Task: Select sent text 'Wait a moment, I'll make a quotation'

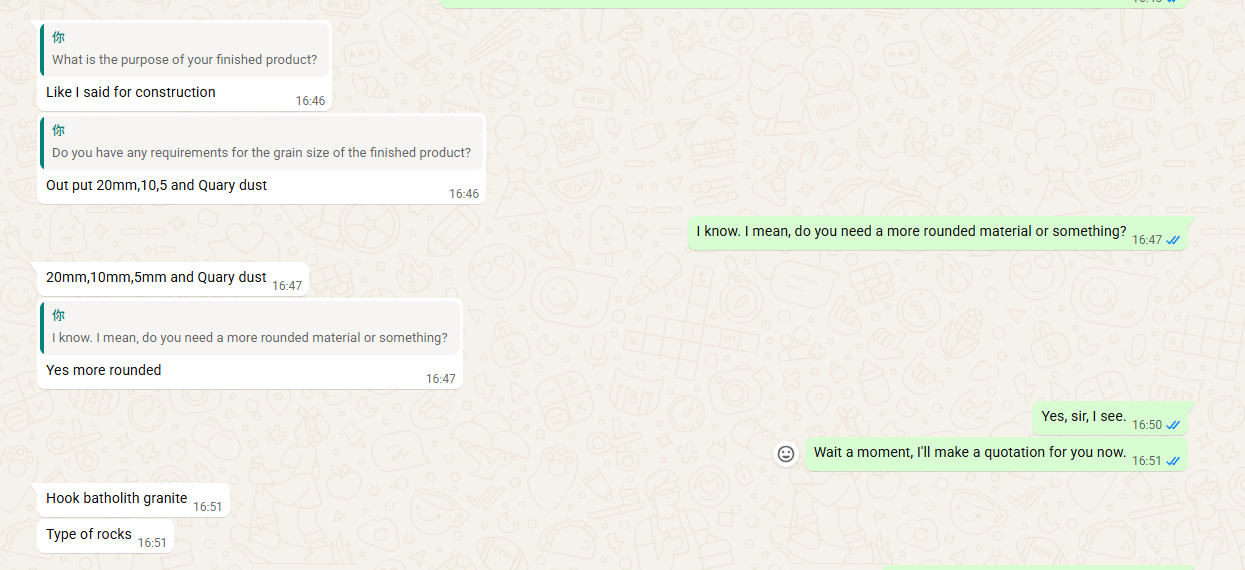Action: click(970, 452)
